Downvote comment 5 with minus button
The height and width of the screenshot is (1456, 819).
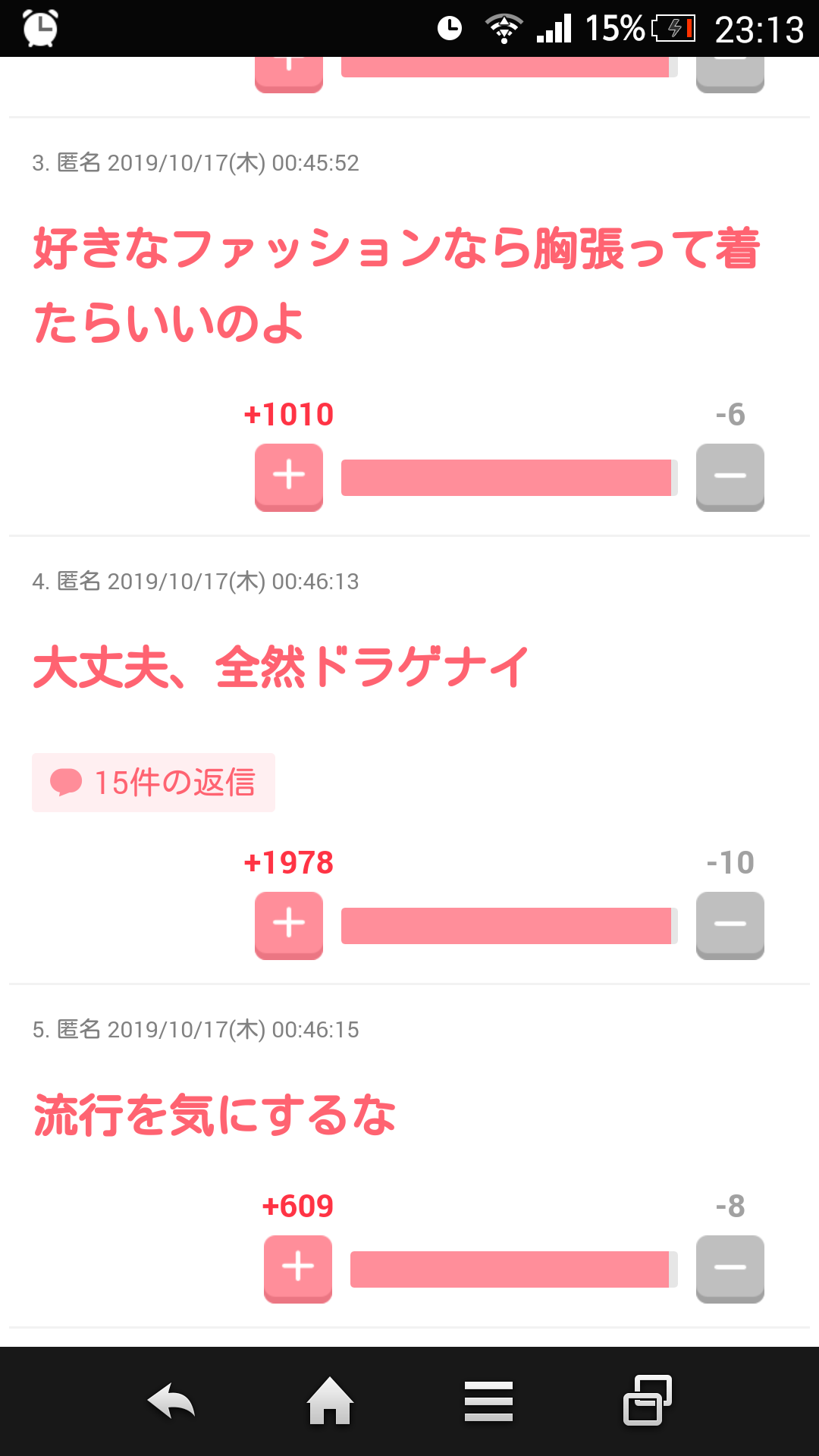click(730, 1269)
